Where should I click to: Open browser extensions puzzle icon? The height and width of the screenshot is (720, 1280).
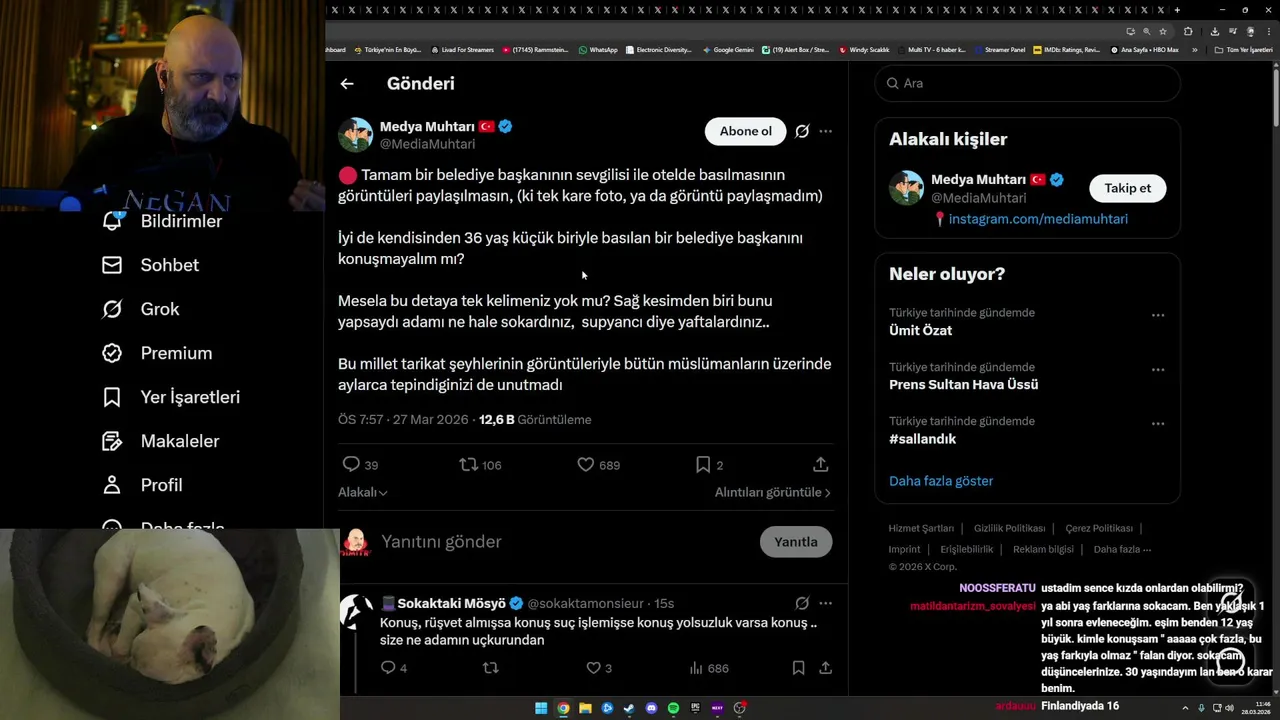point(1188,31)
